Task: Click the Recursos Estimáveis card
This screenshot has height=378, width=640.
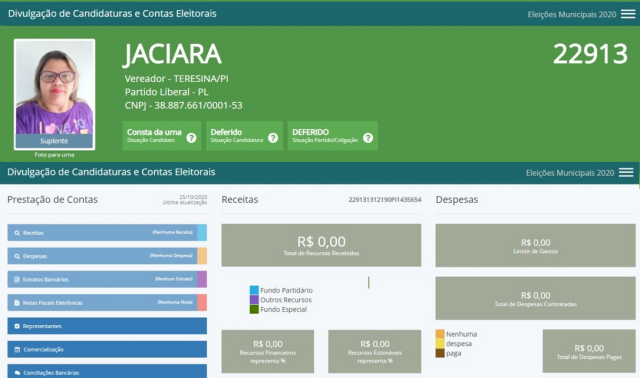Action: point(375,351)
